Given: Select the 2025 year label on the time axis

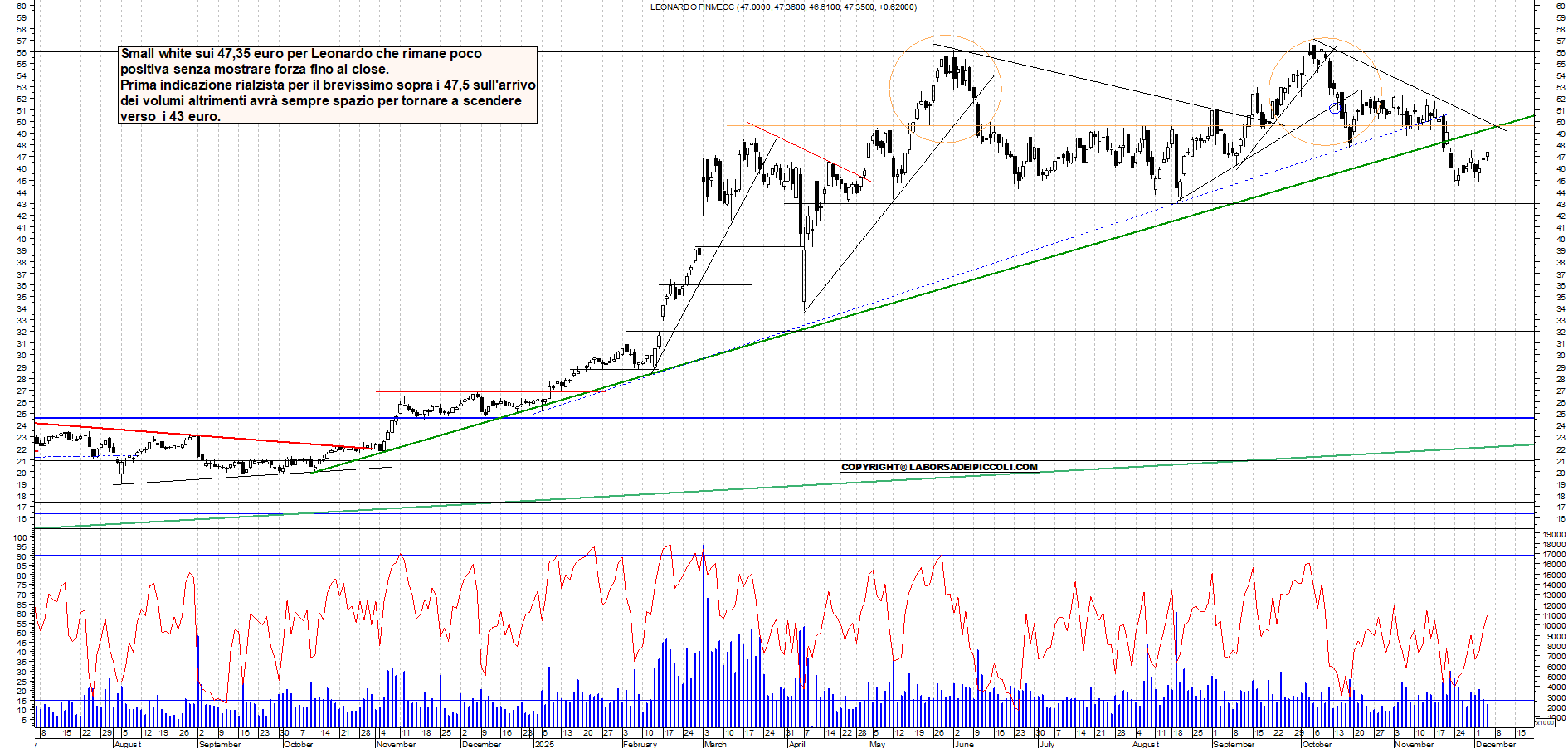Looking at the screenshot, I should 544,744.
